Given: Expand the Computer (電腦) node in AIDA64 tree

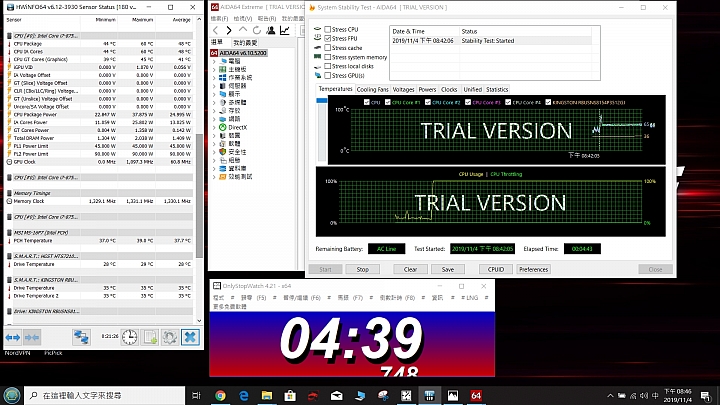Looking at the screenshot, I should pos(214,61).
